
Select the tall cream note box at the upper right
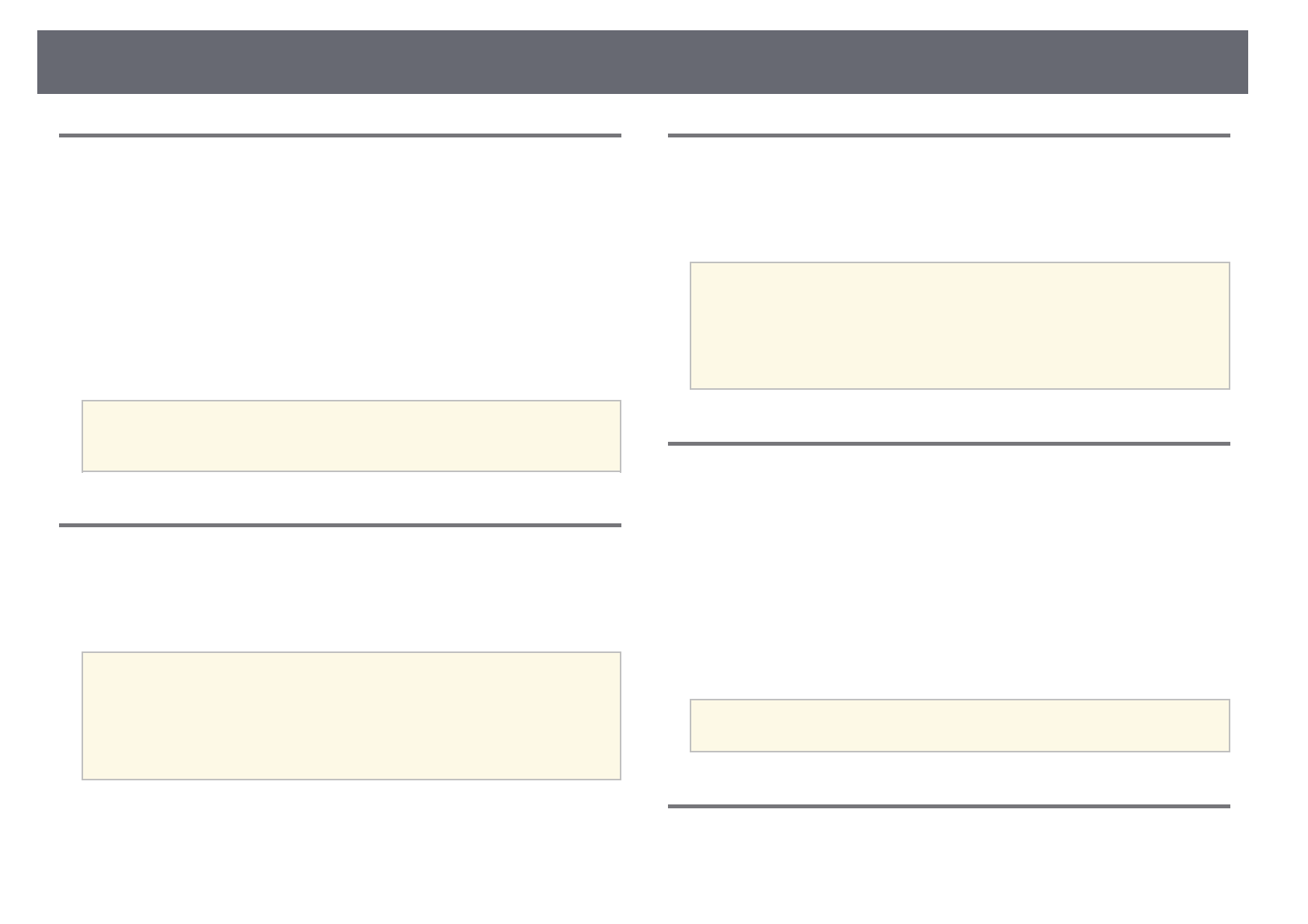coord(959,325)
